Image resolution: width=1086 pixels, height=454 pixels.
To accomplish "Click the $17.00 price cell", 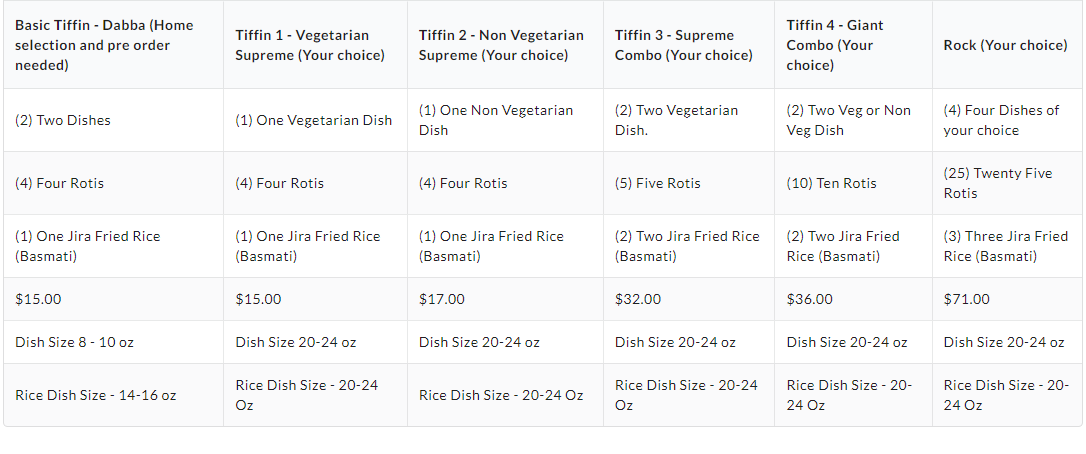I will click(x=442, y=299).
